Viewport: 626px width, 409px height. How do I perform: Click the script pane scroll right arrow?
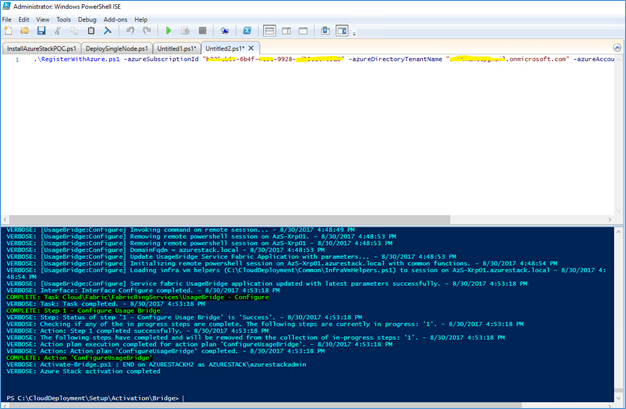[610, 219]
